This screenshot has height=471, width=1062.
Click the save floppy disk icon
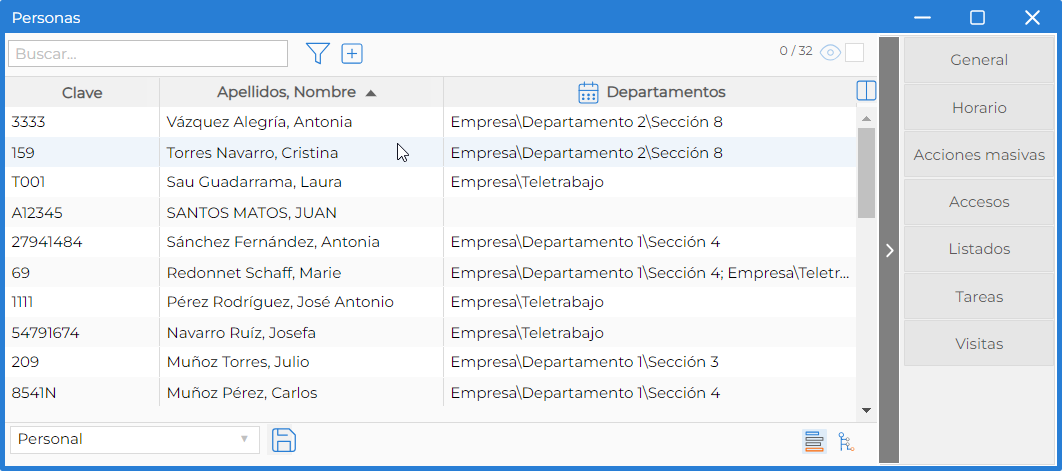(x=284, y=439)
